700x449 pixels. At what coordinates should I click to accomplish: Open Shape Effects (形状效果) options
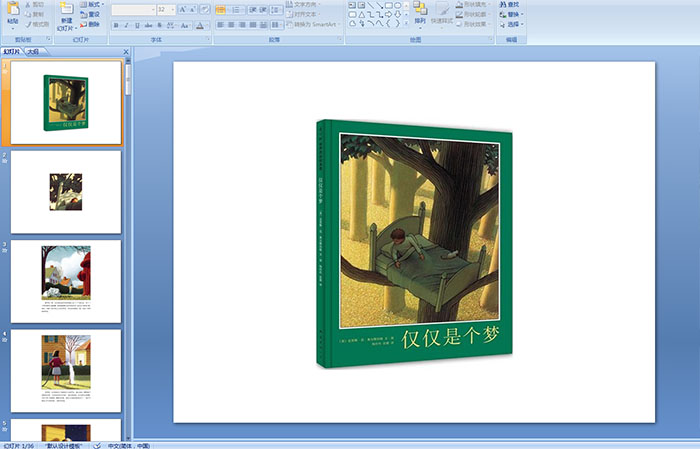tap(473, 24)
